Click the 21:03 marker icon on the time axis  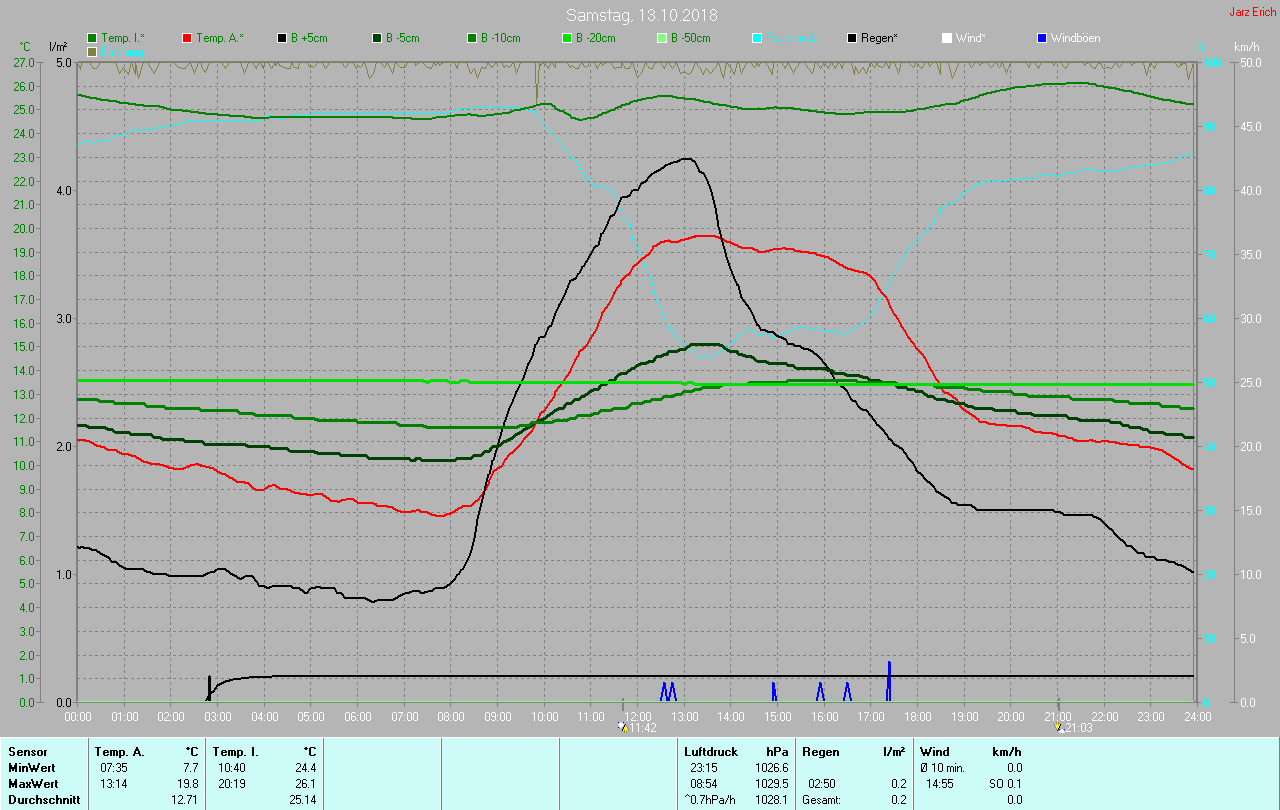pyautogui.click(x=1060, y=728)
